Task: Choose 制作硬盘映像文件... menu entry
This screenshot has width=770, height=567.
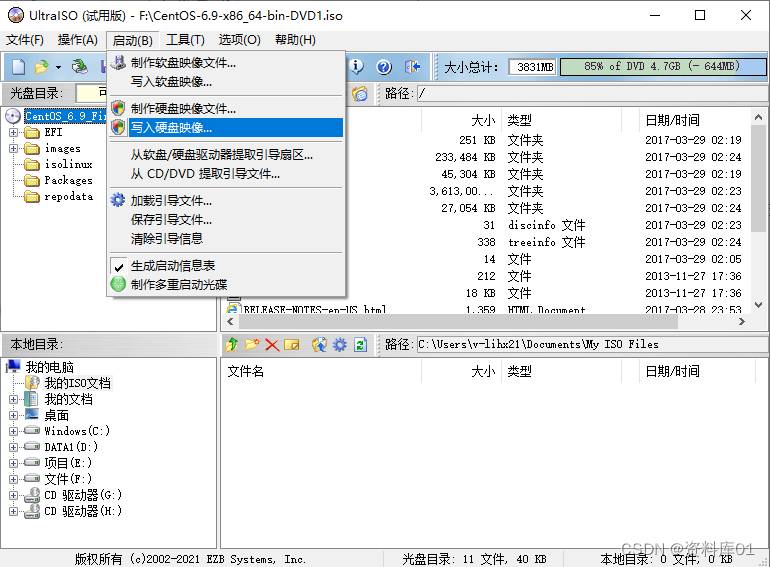Action: click(x=226, y=108)
